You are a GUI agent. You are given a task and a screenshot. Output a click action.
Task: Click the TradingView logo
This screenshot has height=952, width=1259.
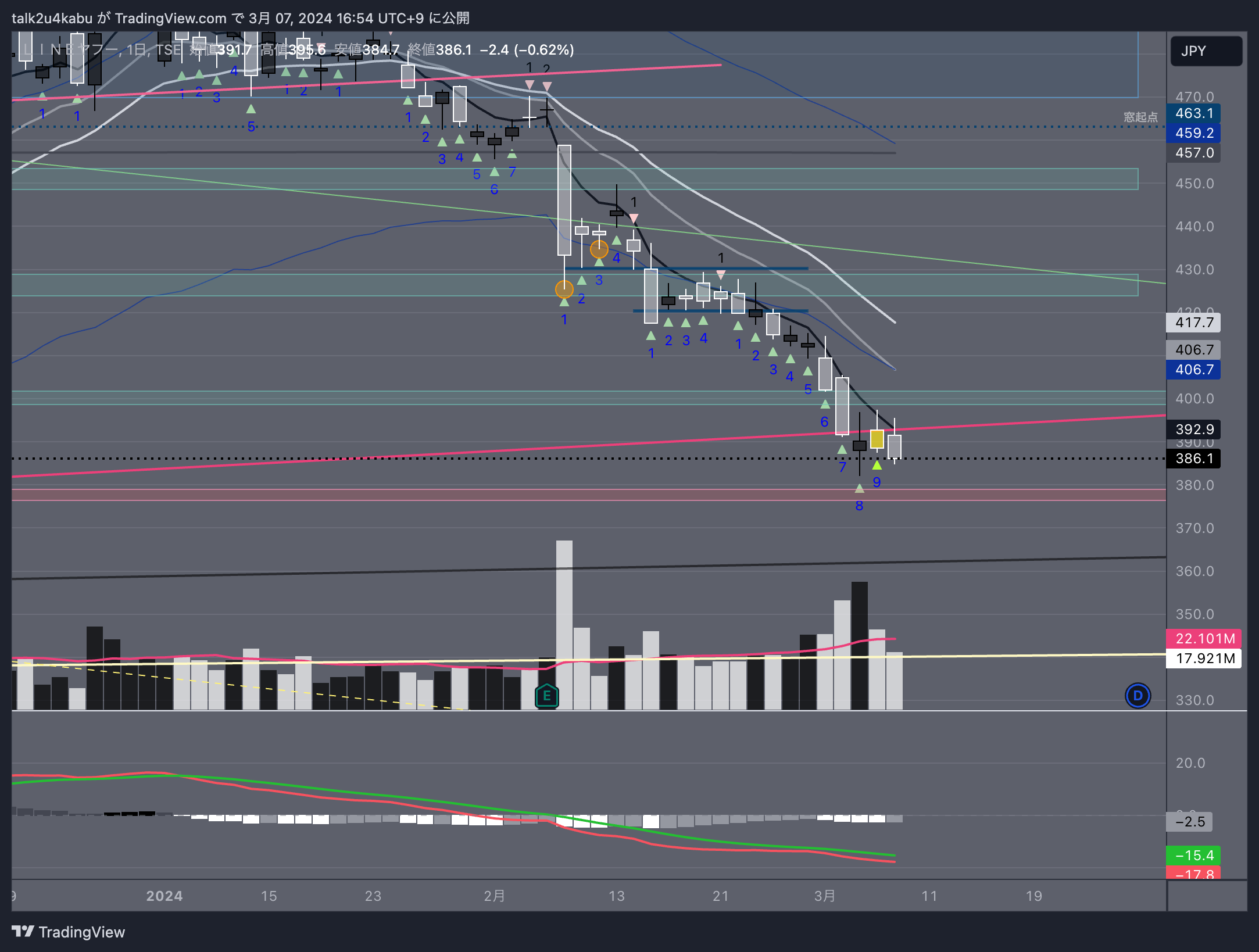69,932
